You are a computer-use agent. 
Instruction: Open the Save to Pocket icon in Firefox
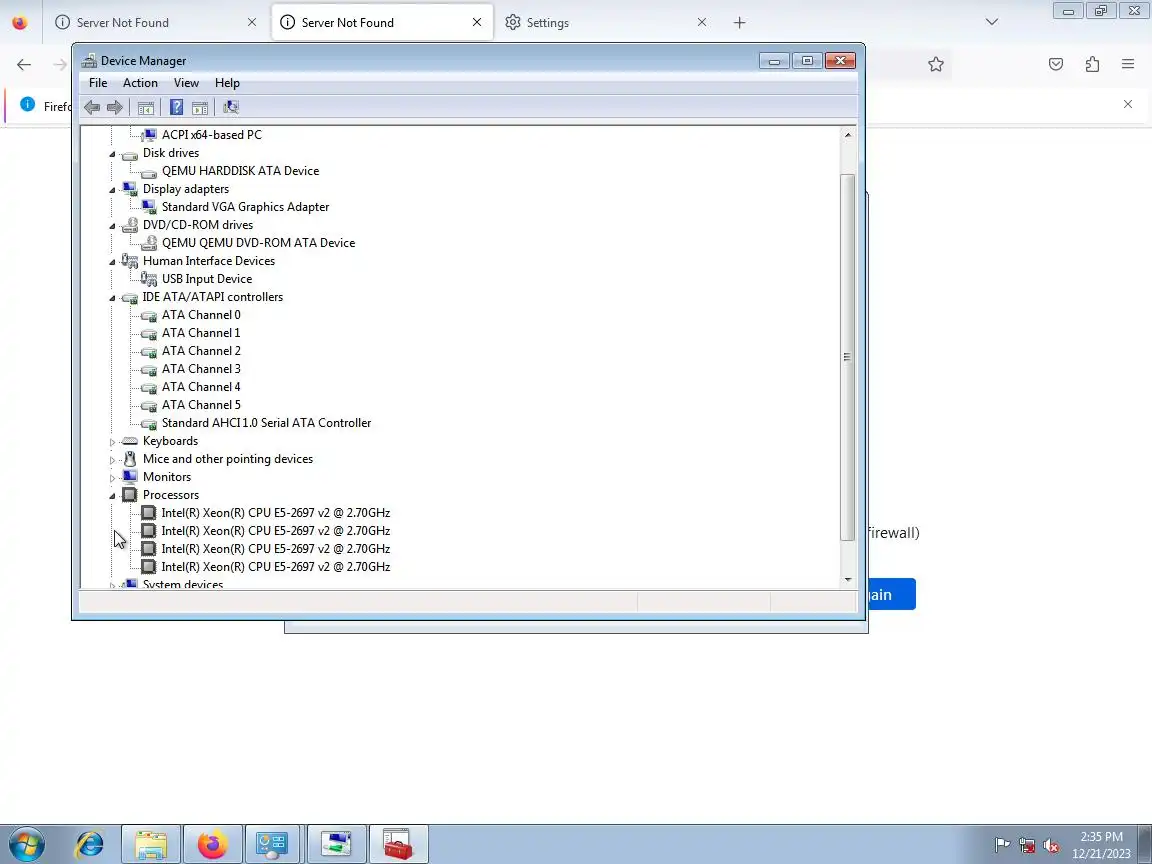point(1056,65)
